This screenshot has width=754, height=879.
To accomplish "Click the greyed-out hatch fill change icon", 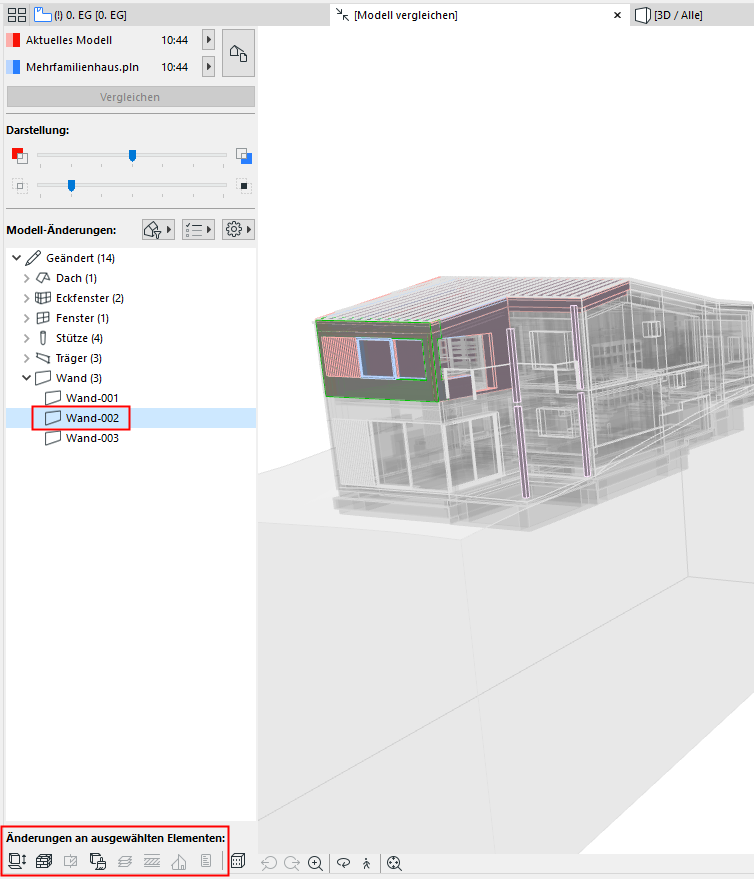I will (x=152, y=861).
